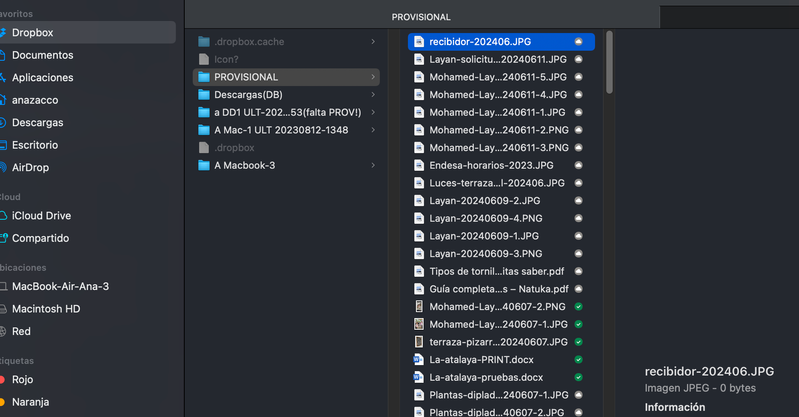Click the PDF icon of Tipos de tornil file
799x417 pixels.
click(x=420, y=271)
